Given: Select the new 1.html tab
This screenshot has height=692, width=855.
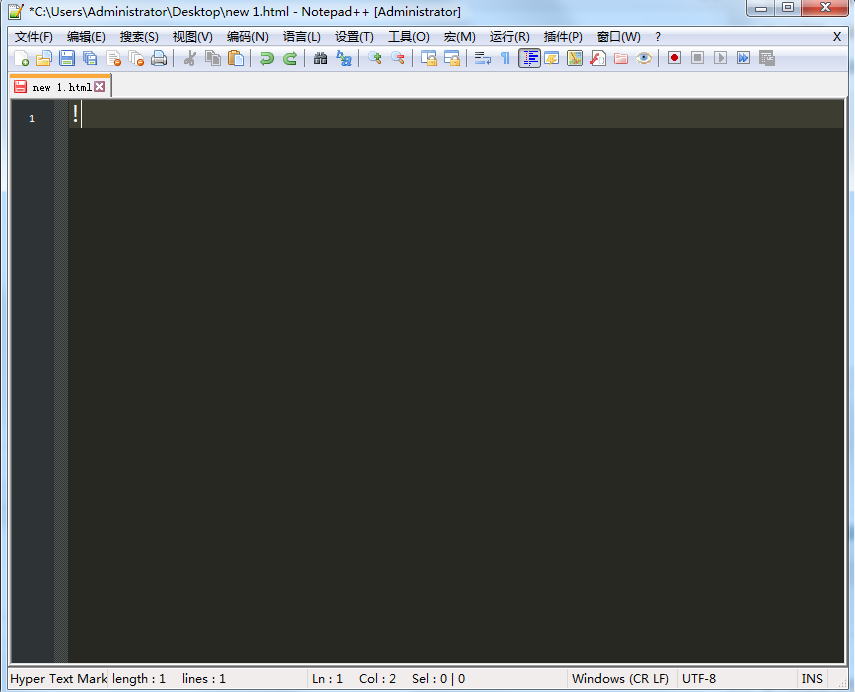Looking at the screenshot, I should pos(61,87).
